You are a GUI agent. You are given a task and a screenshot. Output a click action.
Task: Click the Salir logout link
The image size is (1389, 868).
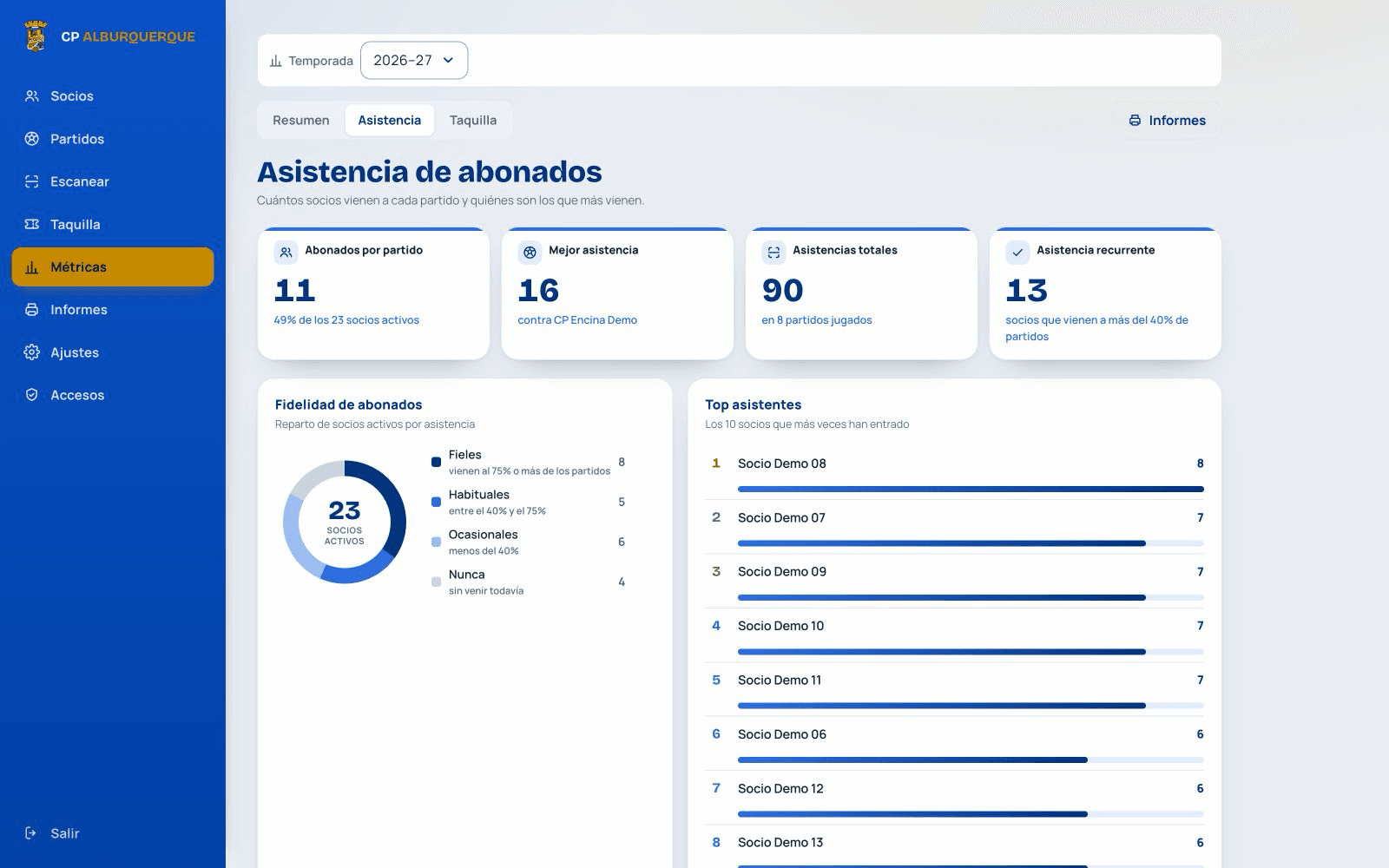pyautogui.click(x=113, y=833)
